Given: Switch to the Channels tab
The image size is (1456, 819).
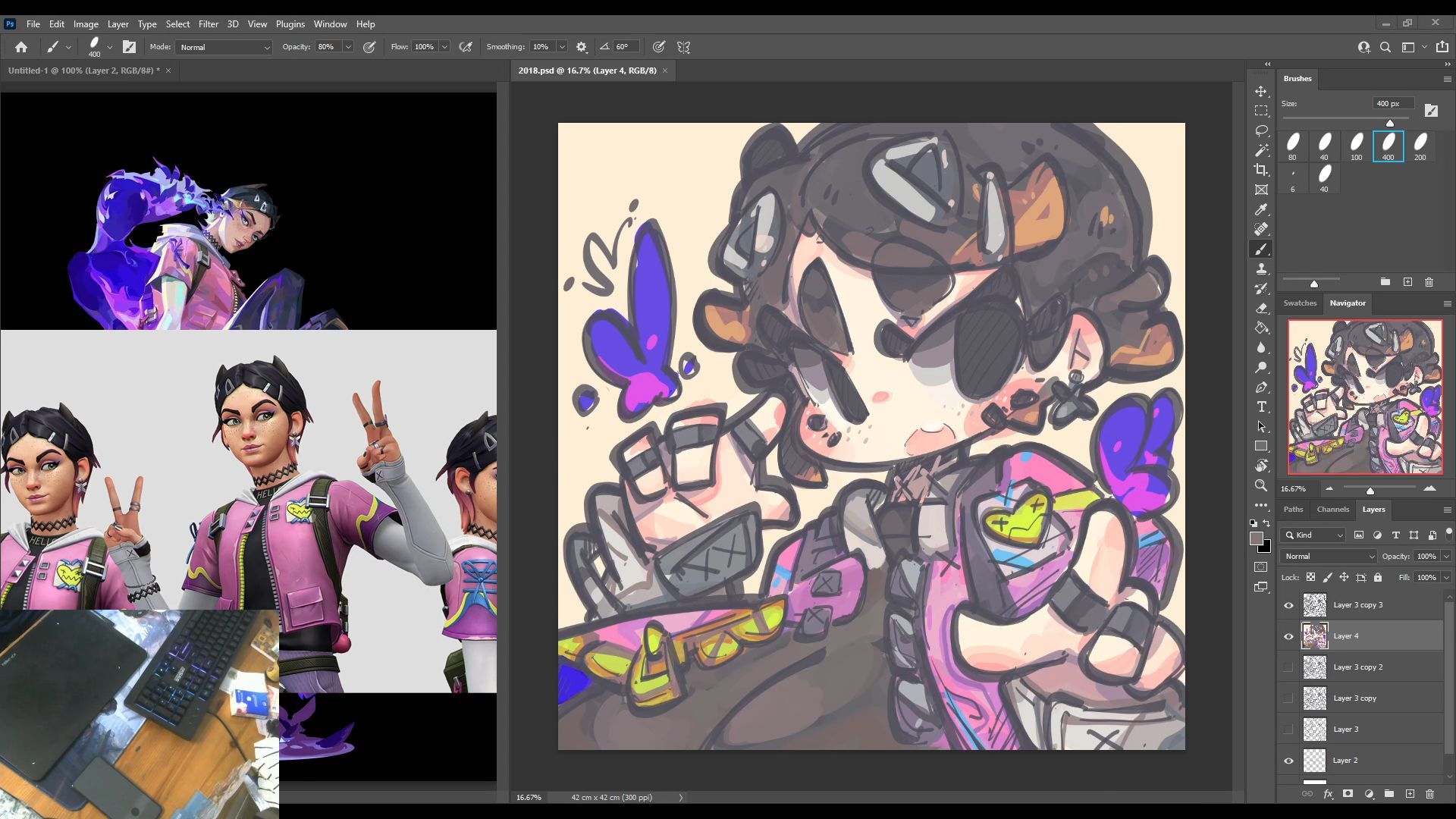Looking at the screenshot, I should click(x=1332, y=510).
